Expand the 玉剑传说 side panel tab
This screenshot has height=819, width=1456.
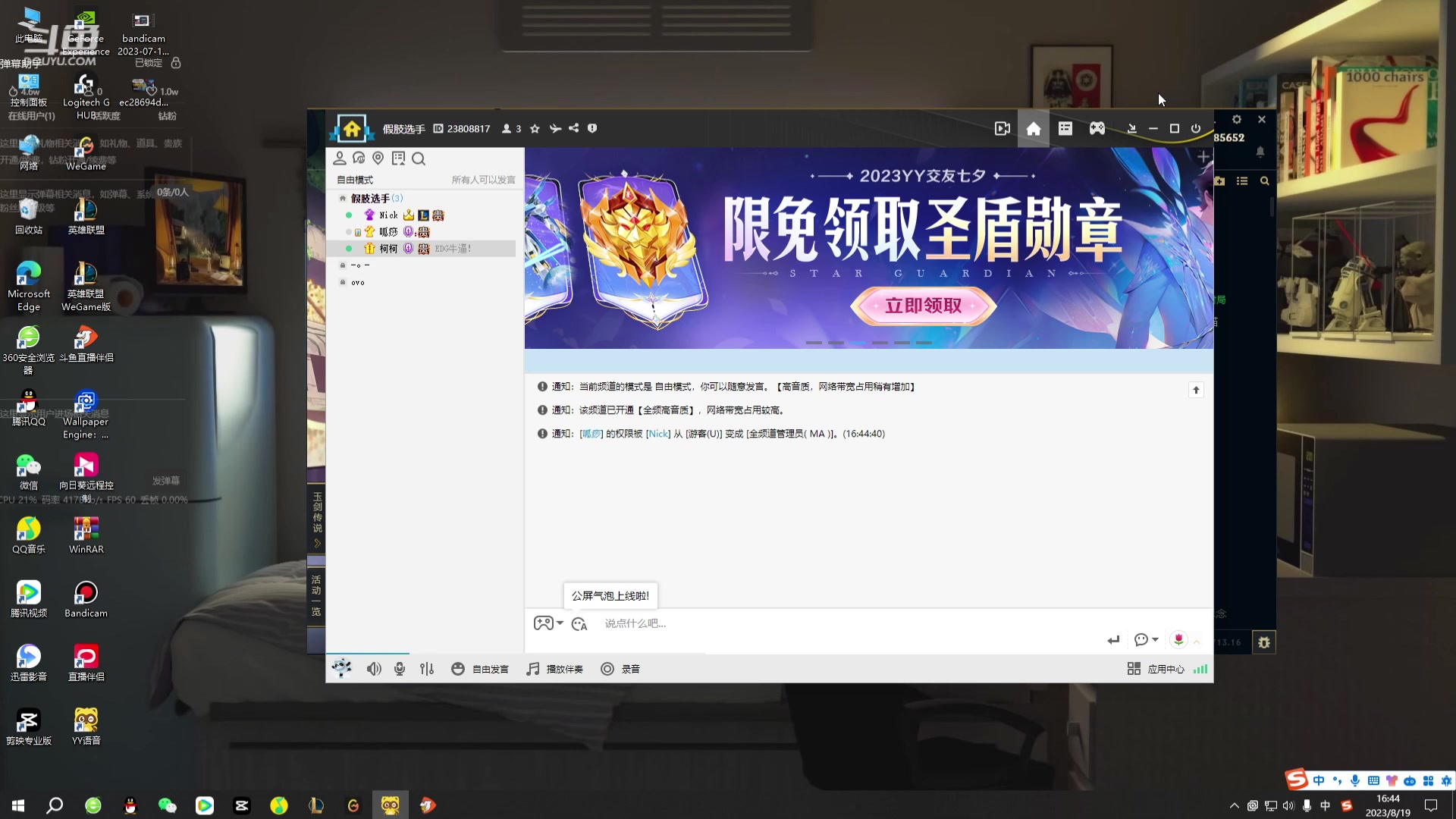317,520
